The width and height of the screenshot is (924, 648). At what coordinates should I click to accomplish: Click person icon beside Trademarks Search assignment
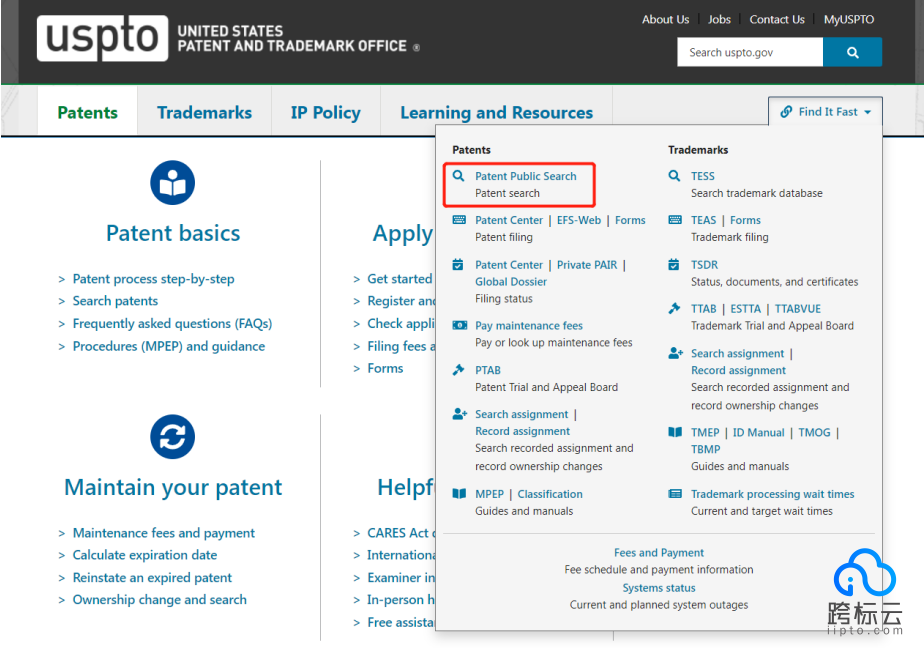coord(675,353)
